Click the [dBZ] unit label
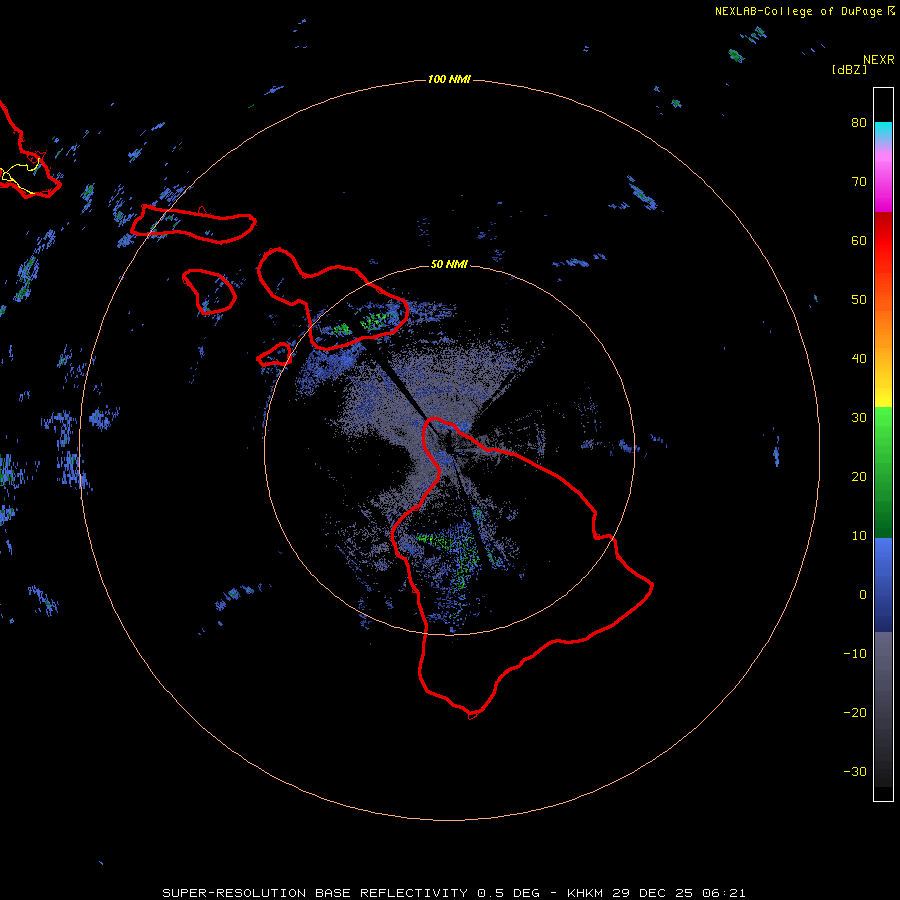Viewport: 900px width, 900px height. (x=849, y=70)
